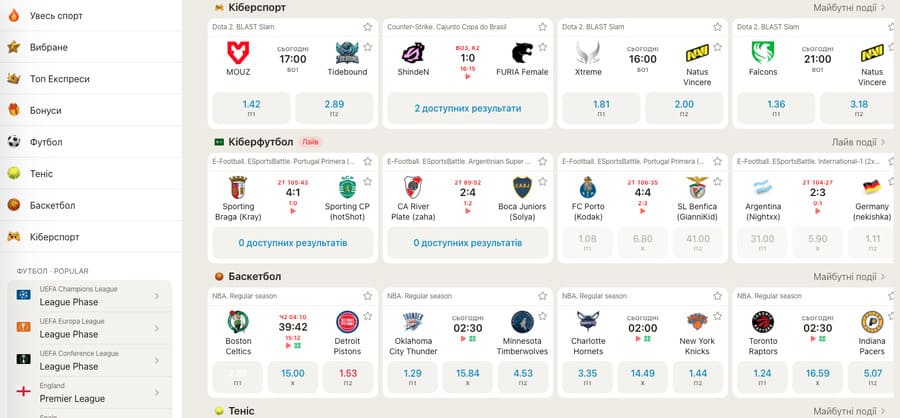The height and width of the screenshot is (418, 900).
Task: Expand UEFA Europa League League Phase
Action: pyautogui.click(x=158, y=328)
